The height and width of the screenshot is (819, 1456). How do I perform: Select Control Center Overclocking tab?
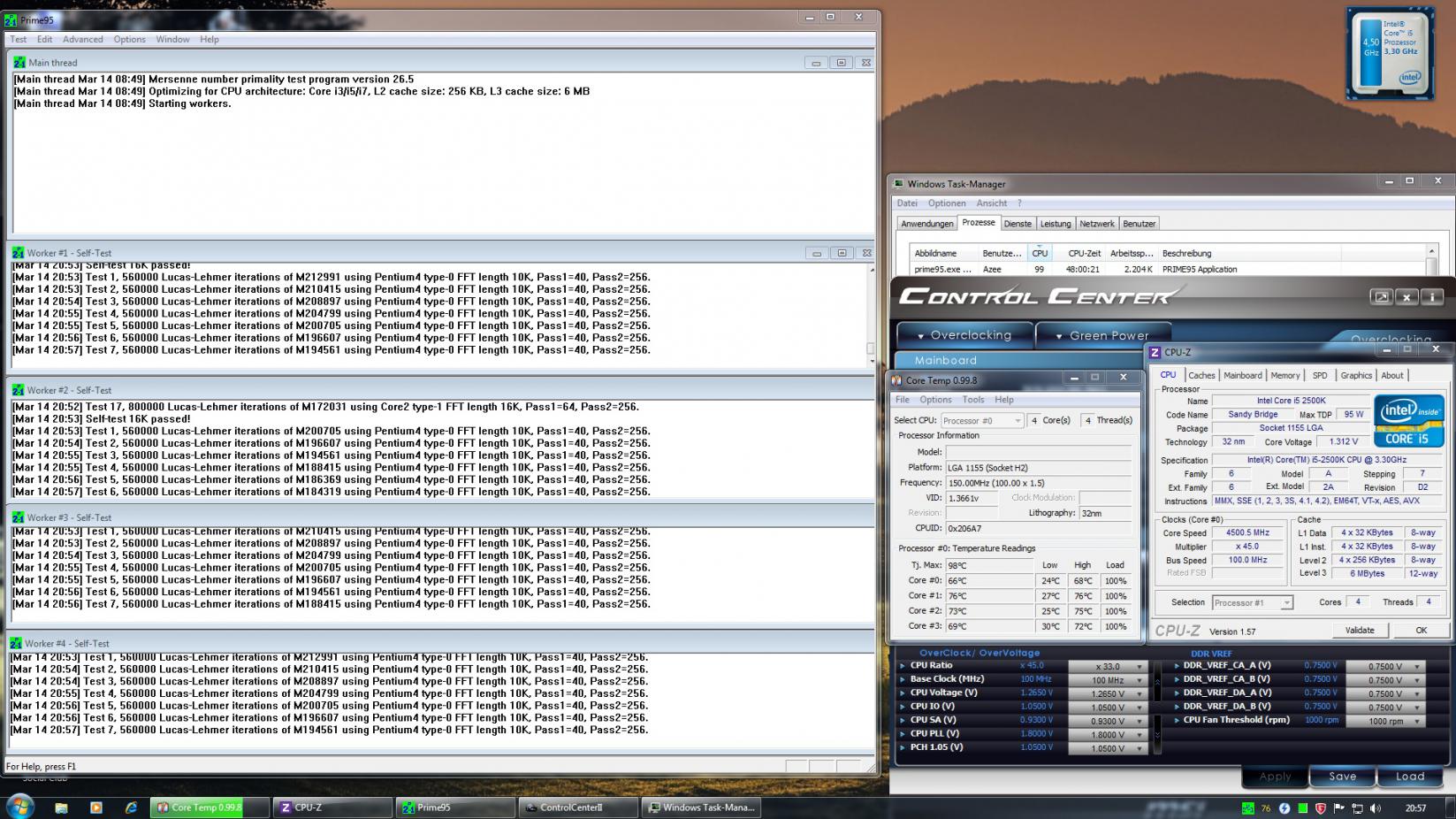pyautogui.click(x=964, y=336)
